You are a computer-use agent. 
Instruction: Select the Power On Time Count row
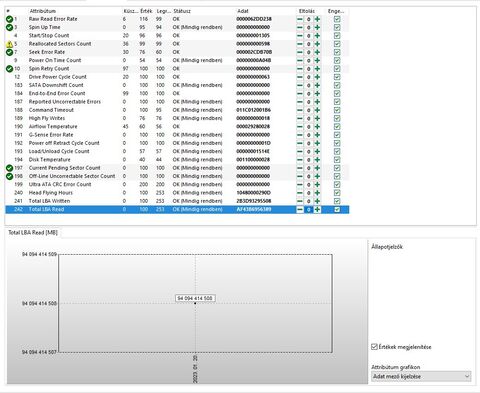(x=177, y=61)
